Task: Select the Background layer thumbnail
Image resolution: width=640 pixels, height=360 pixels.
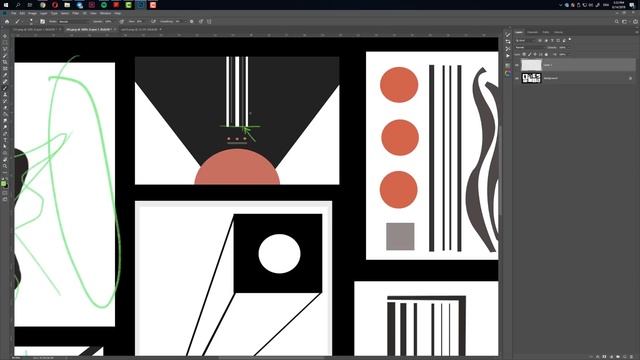Action: 531,78
